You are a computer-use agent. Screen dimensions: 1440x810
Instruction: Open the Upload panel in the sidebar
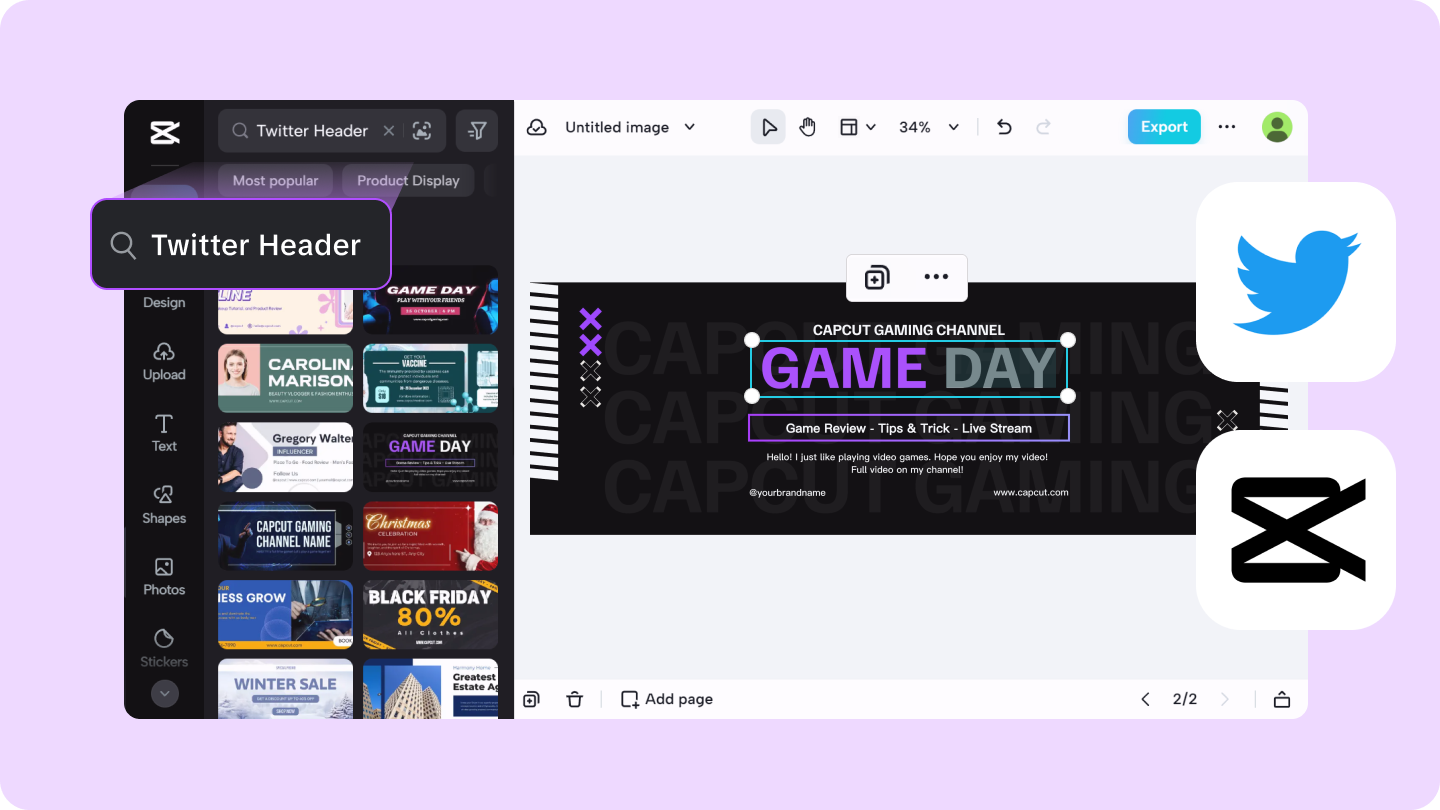click(x=163, y=362)
